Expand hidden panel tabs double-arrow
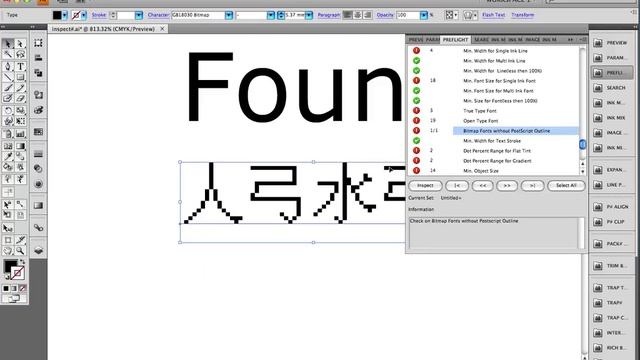Viewport: 640px width, 360px height. (570, 40)
